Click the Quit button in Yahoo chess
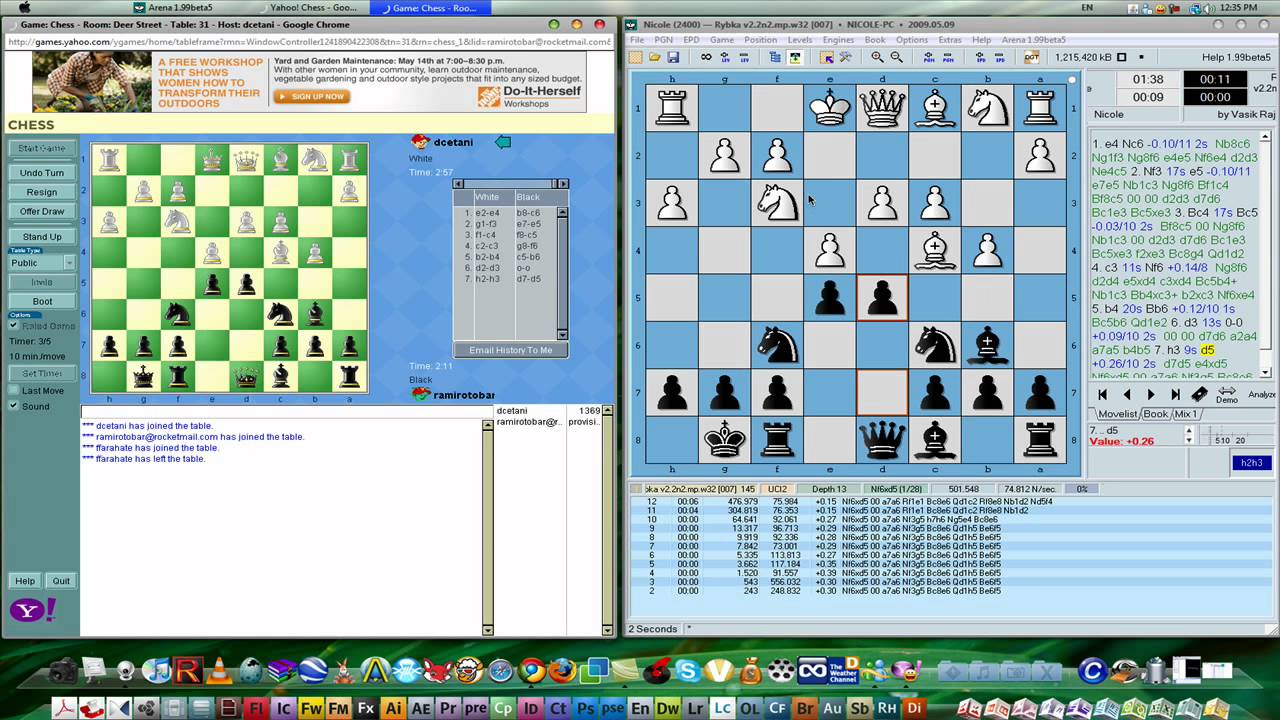This screenshot has height=720, width=1280. pos(61,581)
